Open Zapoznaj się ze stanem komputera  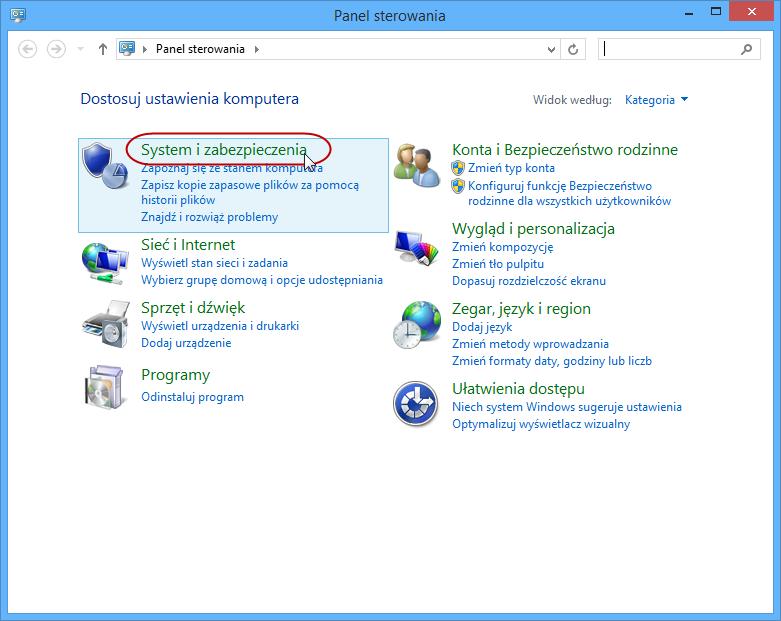click(x=232, y=168)
